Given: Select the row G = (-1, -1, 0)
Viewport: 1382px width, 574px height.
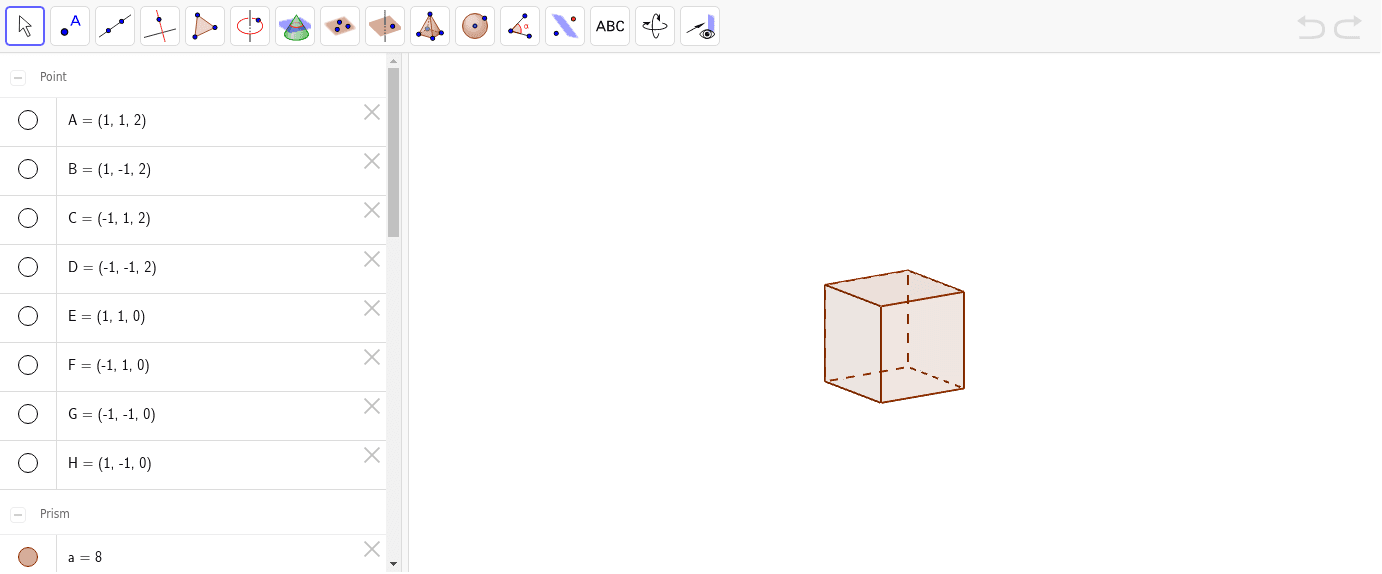Looking at the screenshot, I should [193, 416].
